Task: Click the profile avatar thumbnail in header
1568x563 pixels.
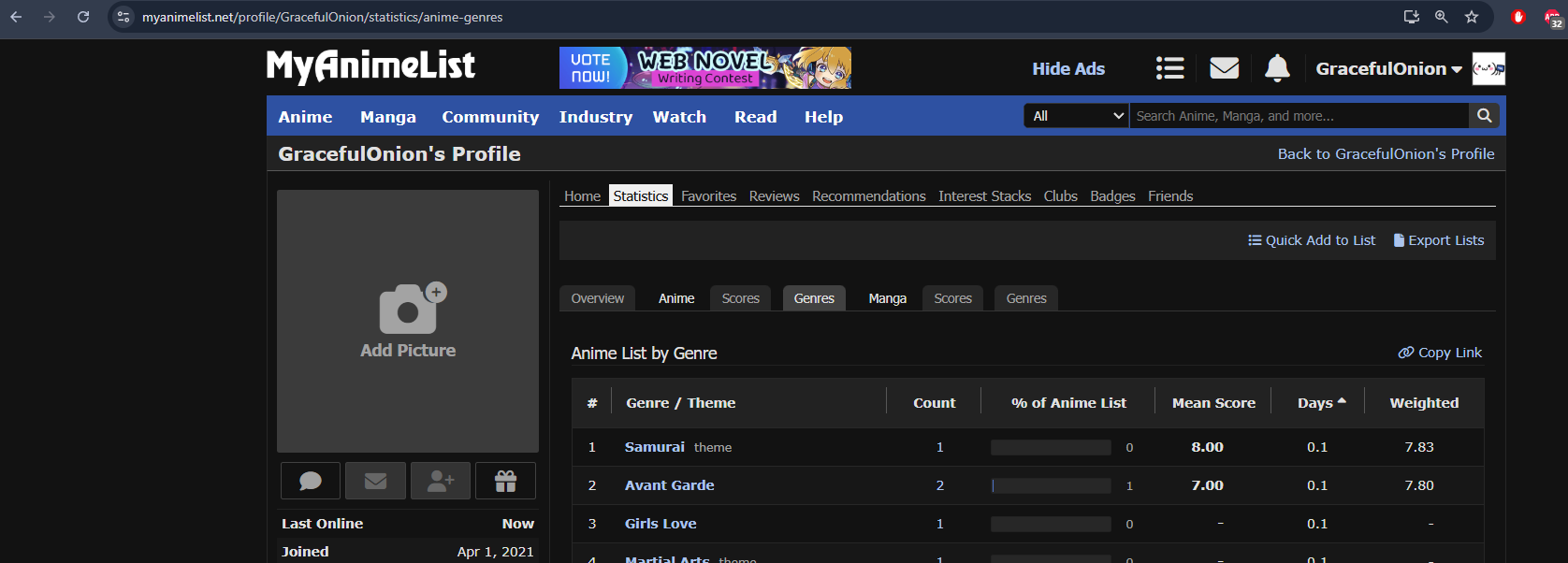Action: tap(1488, 68)
